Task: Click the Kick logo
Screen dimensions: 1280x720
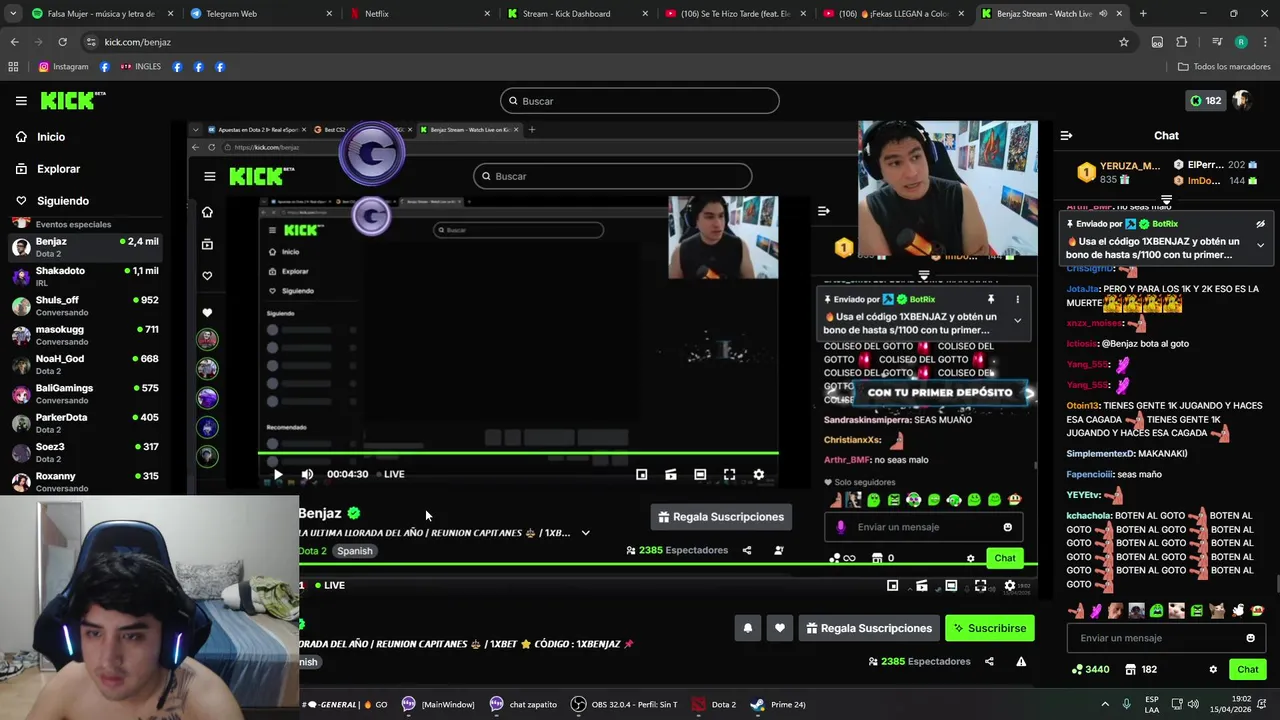Action: coord(73,101)
